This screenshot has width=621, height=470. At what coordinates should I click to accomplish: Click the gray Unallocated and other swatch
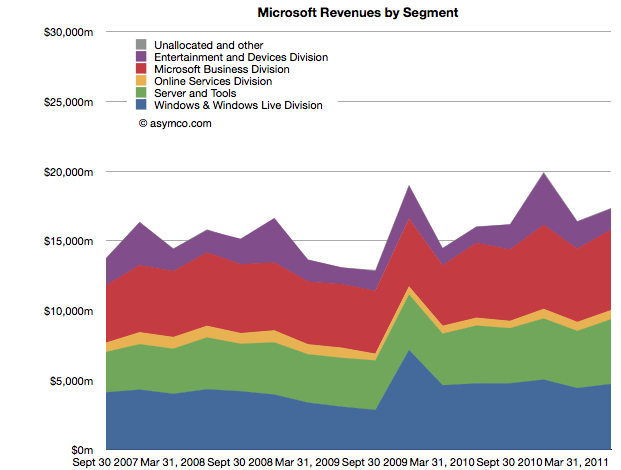(141, 44)
